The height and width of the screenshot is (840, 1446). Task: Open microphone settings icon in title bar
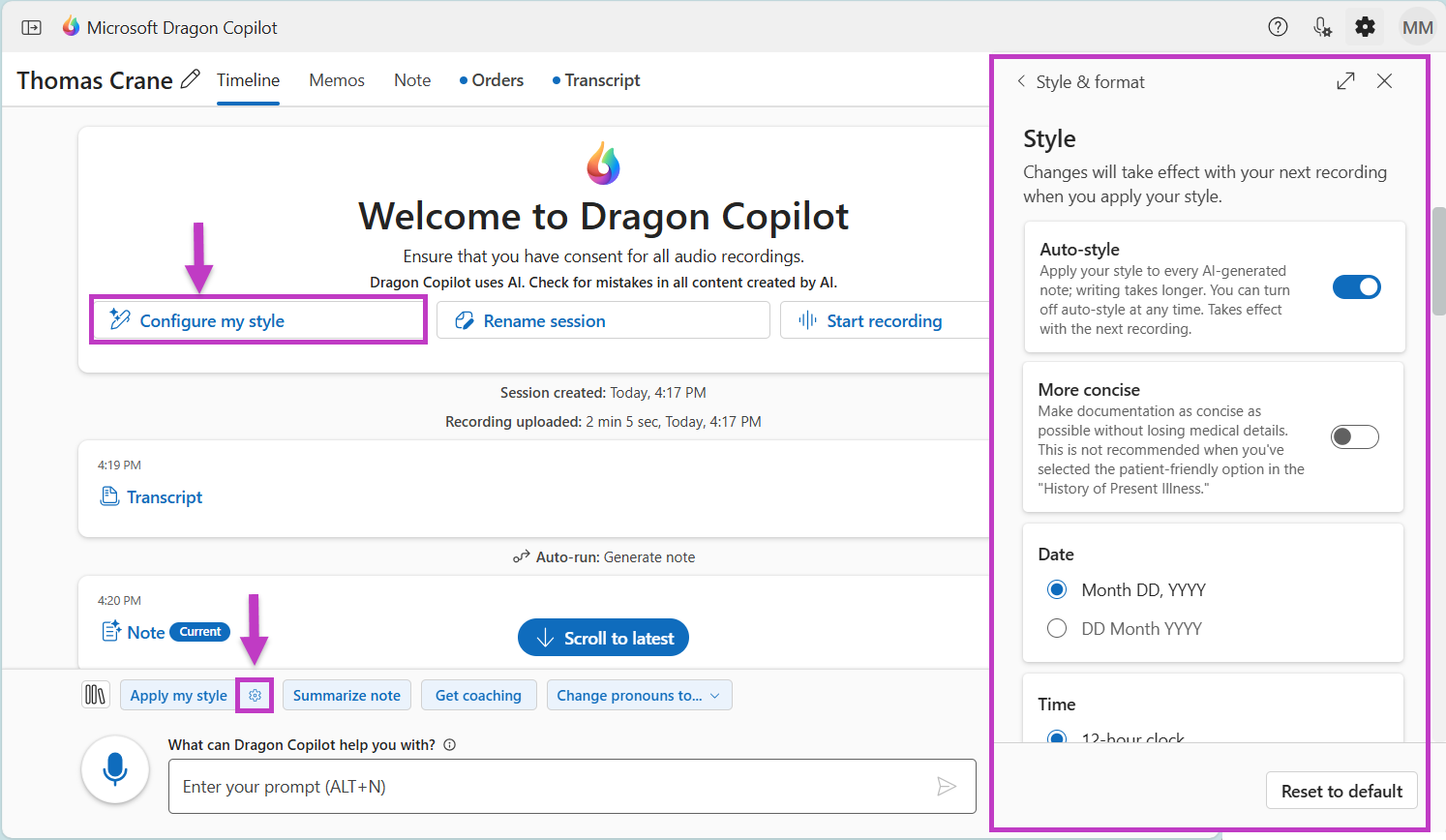(x=1322, y=27)
